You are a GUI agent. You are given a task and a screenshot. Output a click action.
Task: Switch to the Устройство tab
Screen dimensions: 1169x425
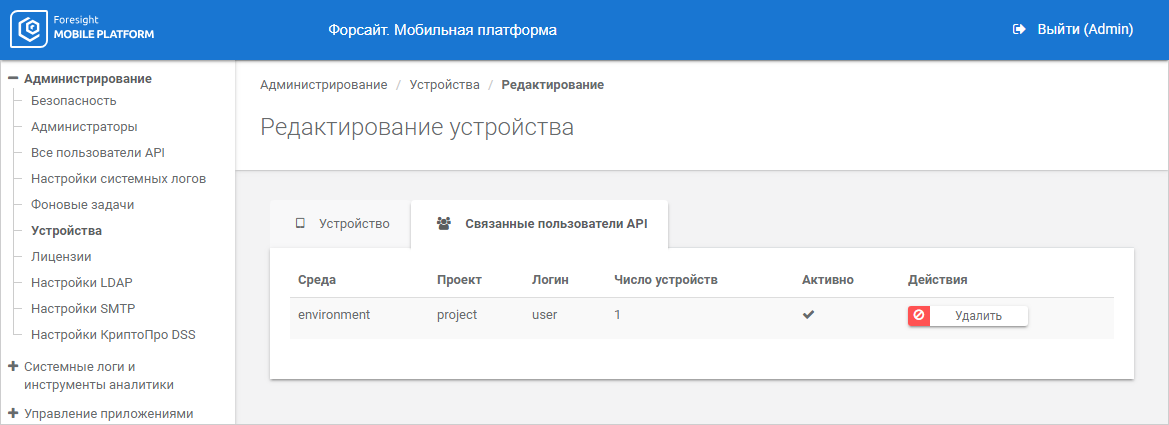coord(341,224)
